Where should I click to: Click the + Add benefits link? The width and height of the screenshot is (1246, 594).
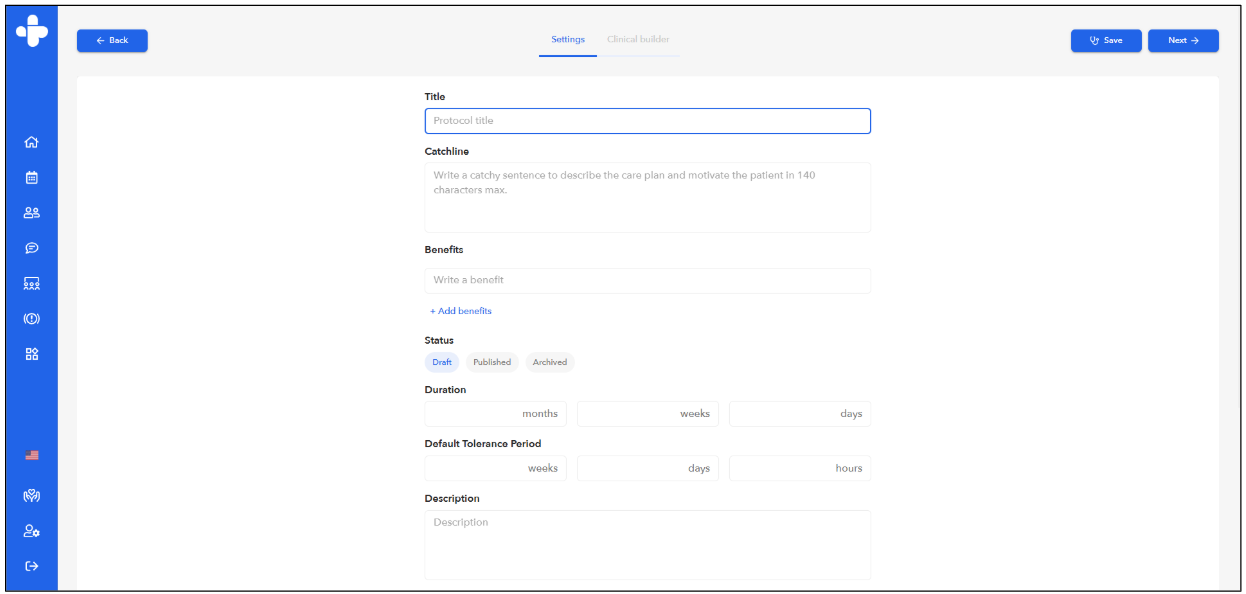461,311
